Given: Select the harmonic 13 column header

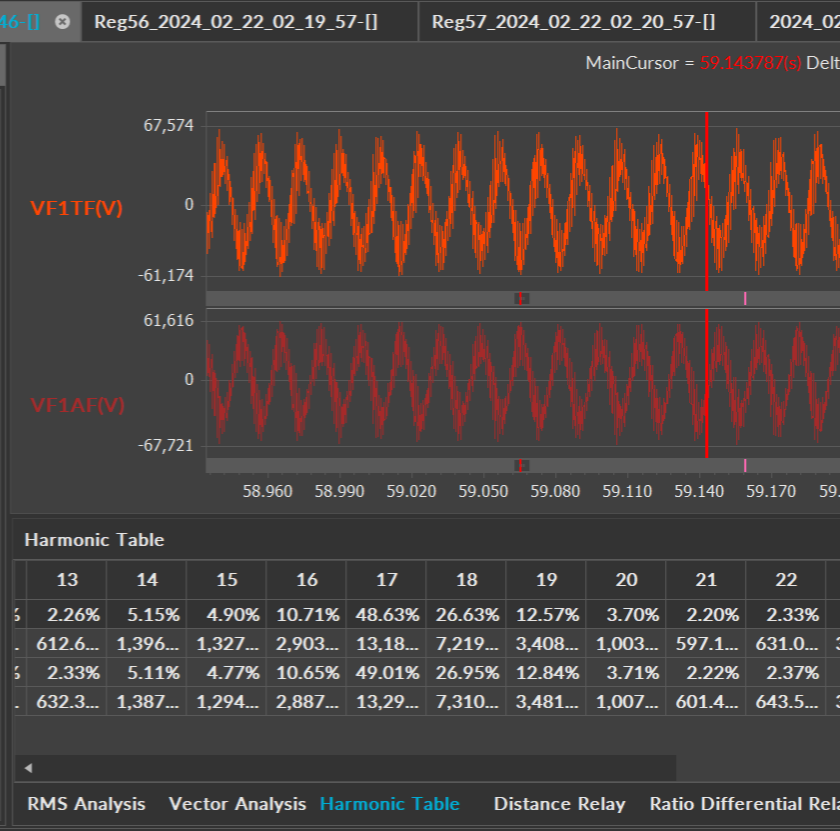Looking at the screenshot, I should point(67,580).
